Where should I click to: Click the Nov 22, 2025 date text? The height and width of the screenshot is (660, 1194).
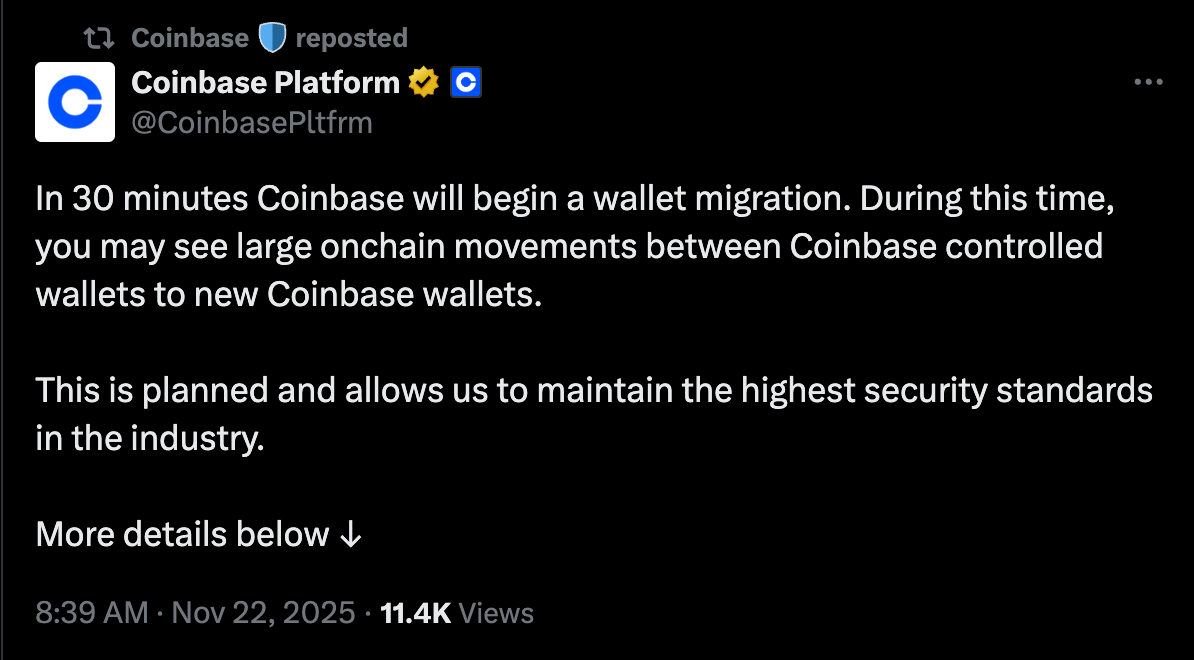[x=263, y=613]
